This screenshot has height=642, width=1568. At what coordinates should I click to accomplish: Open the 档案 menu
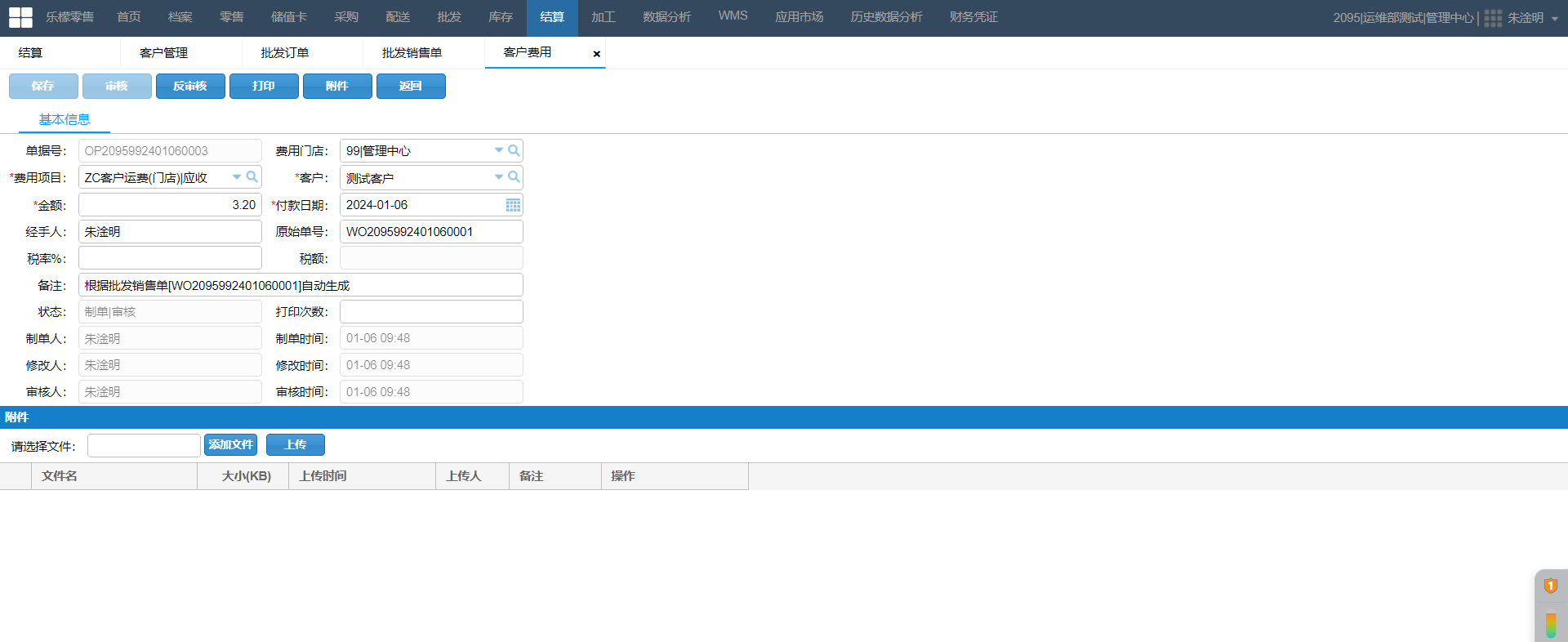click(x=180, y=17)
